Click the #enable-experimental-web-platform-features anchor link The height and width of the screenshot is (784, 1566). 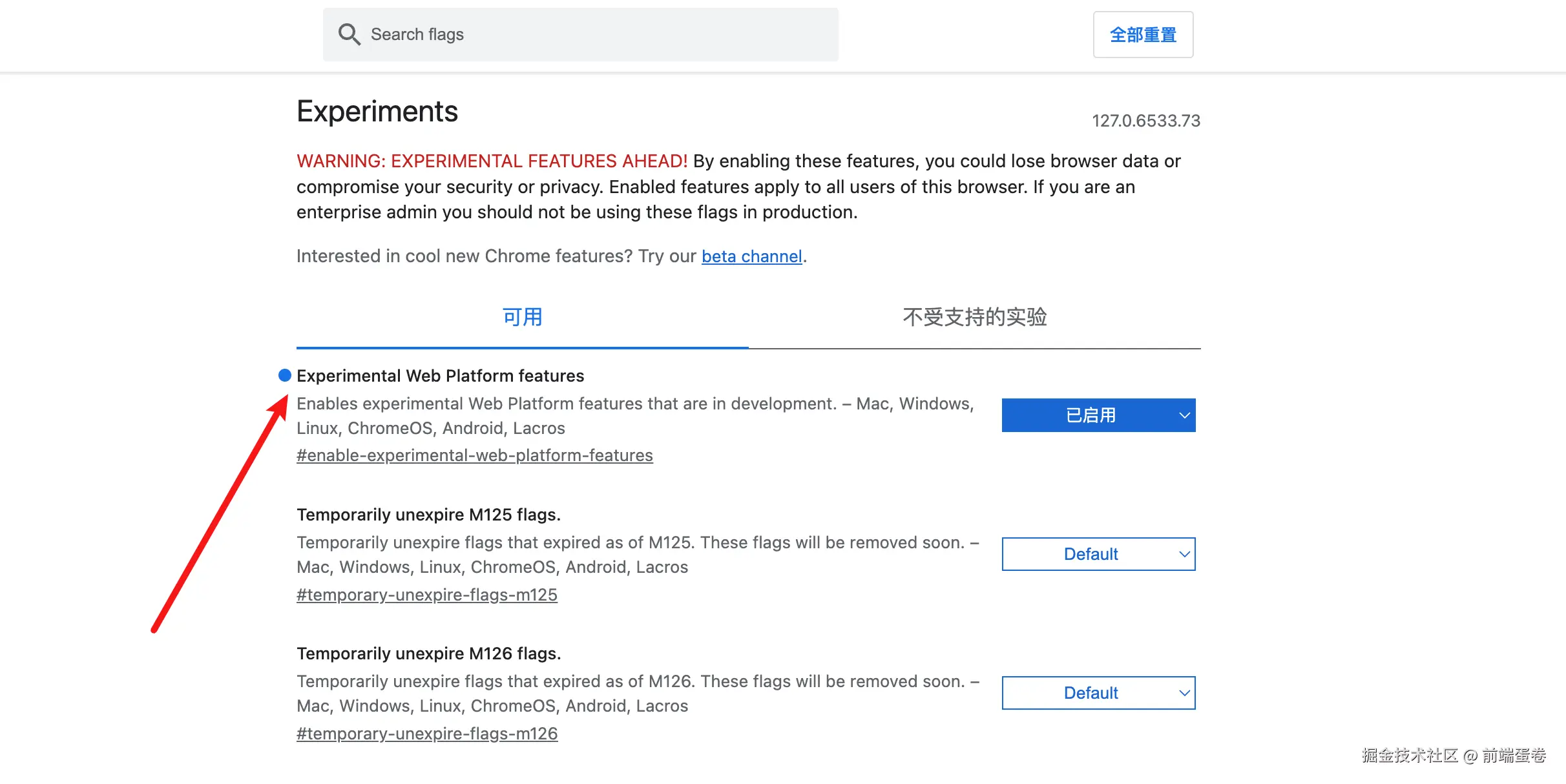[474, 455]
